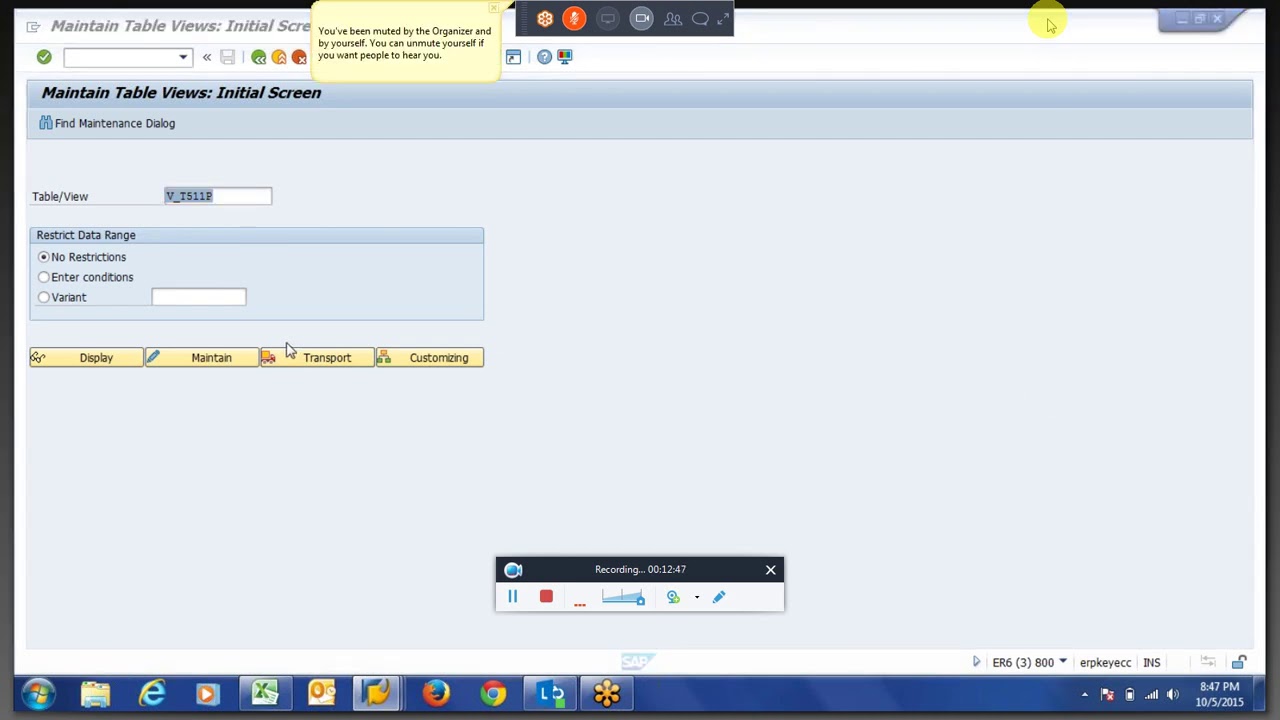The height and width of the screenshot is (720, 1280).
Task: Show hidden system tray icons
Action: pos(1085,694)
